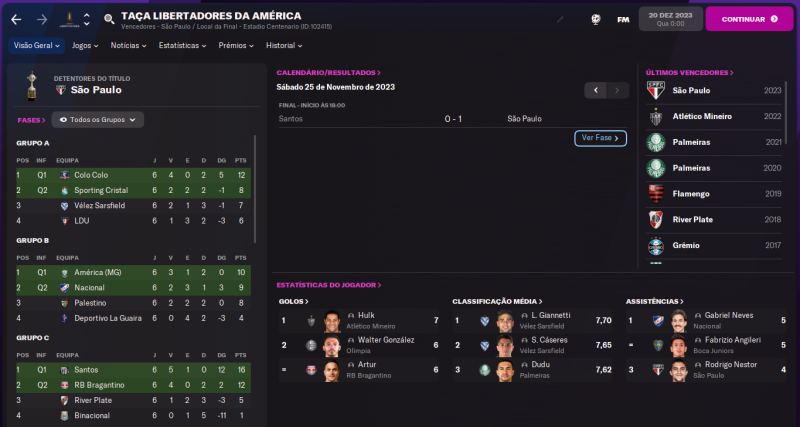Click the River Plate crest in recent winners

tap(656, 219)
